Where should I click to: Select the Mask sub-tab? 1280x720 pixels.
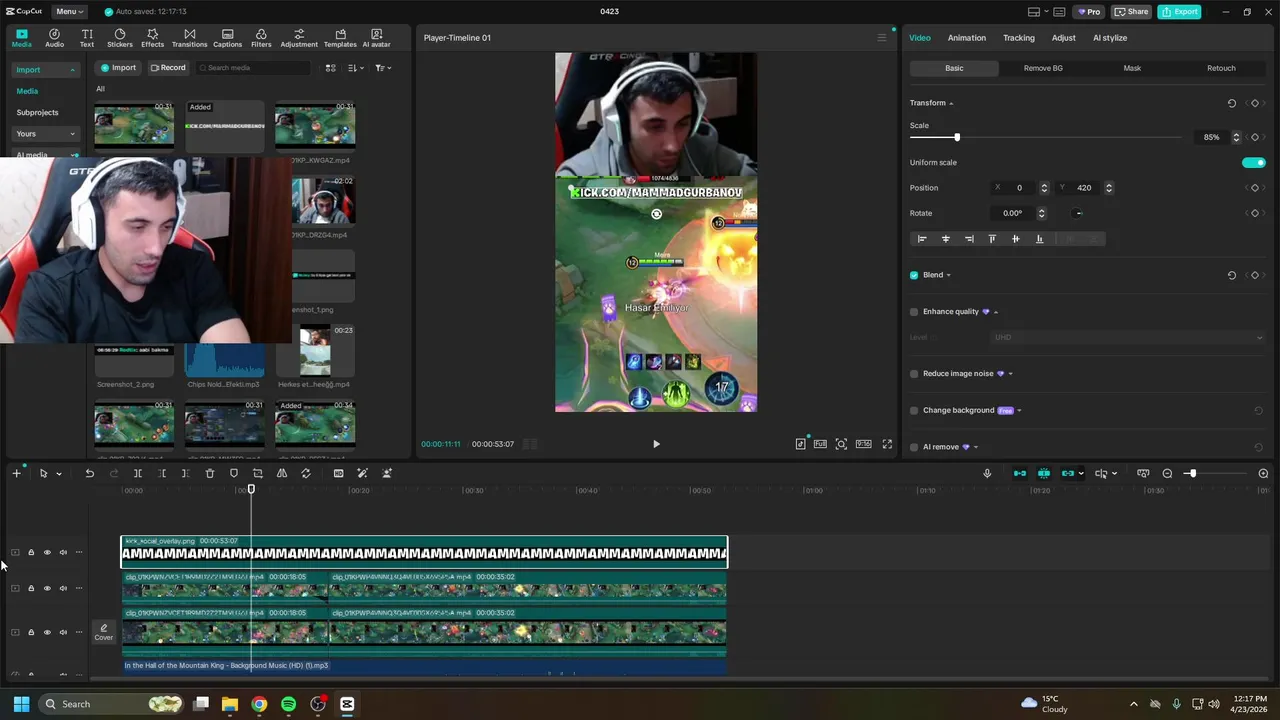(1132, 68)
